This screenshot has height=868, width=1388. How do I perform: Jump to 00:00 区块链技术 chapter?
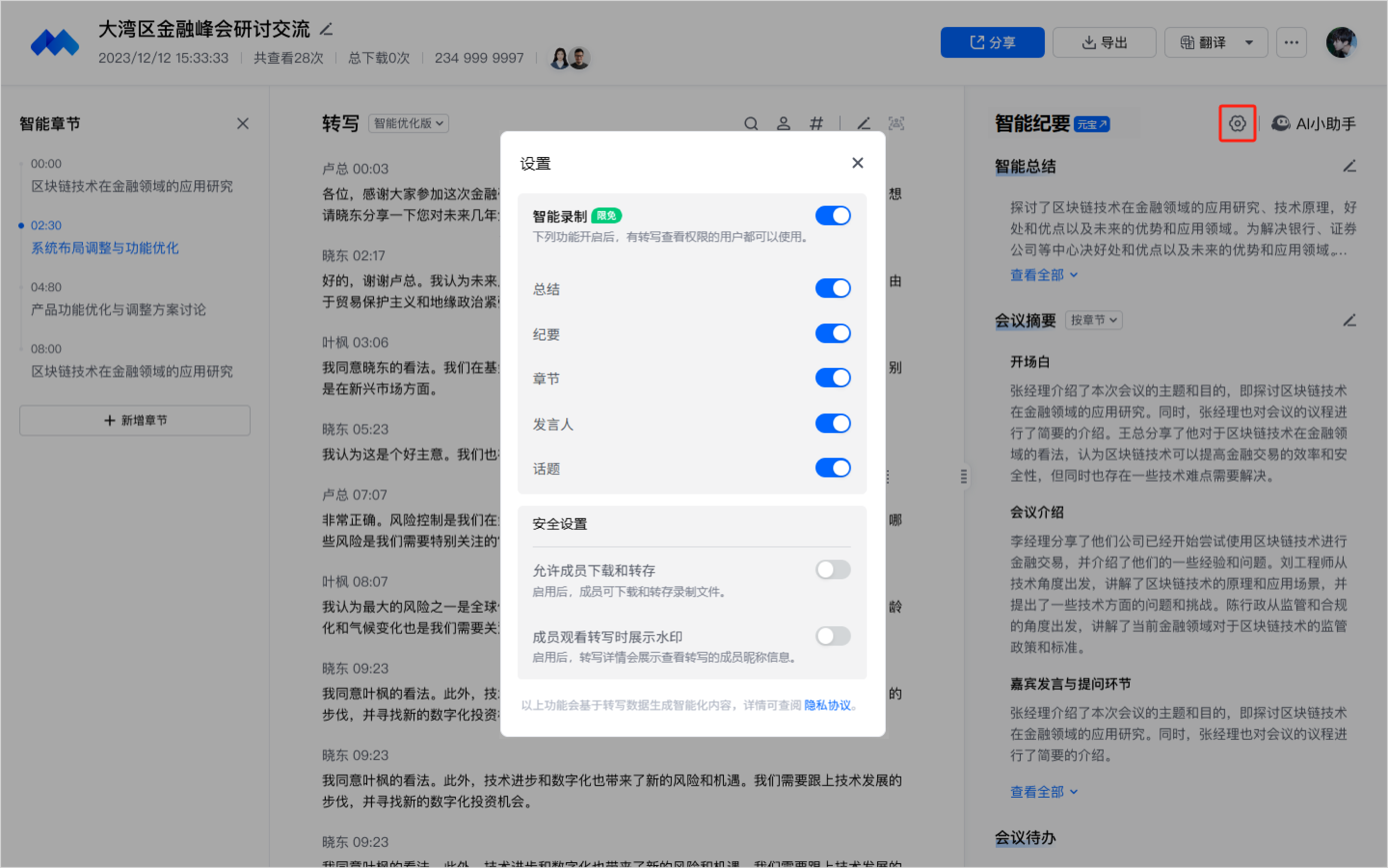132,186
